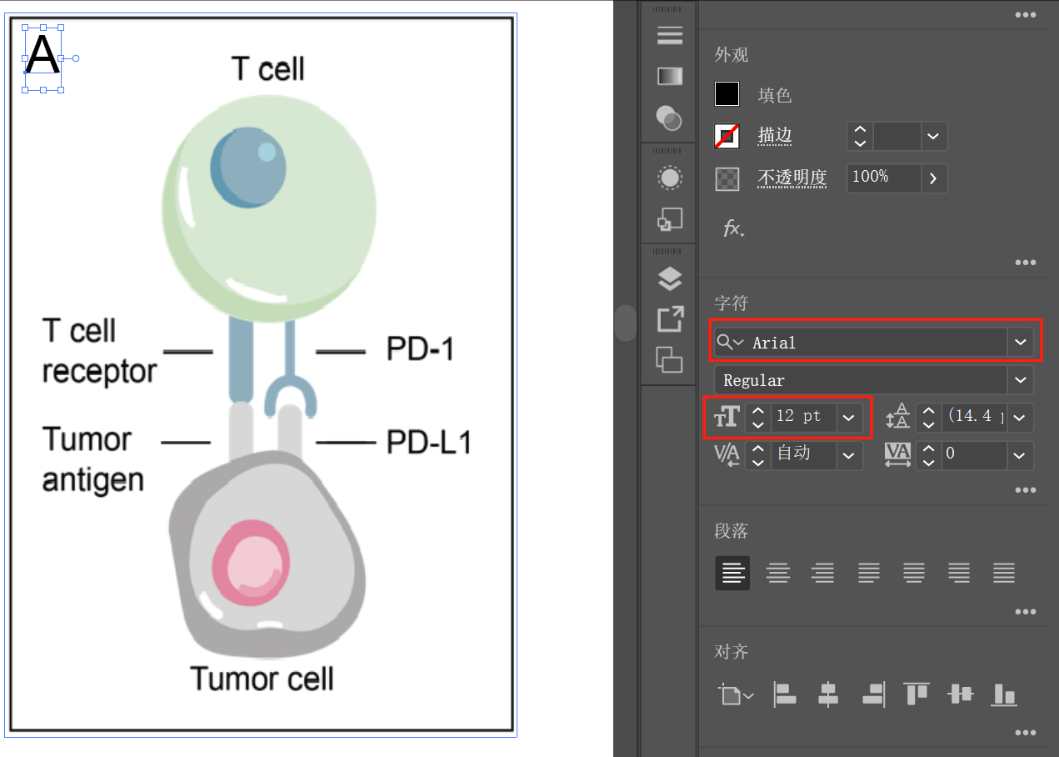Open the collapsed panel menu hamburger icon

click(x=669, y=36)
